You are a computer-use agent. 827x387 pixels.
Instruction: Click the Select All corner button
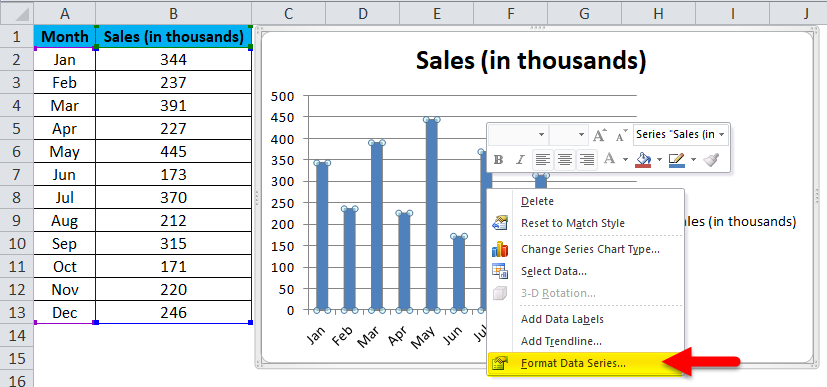pyautogui.click(x=16, y=14)
